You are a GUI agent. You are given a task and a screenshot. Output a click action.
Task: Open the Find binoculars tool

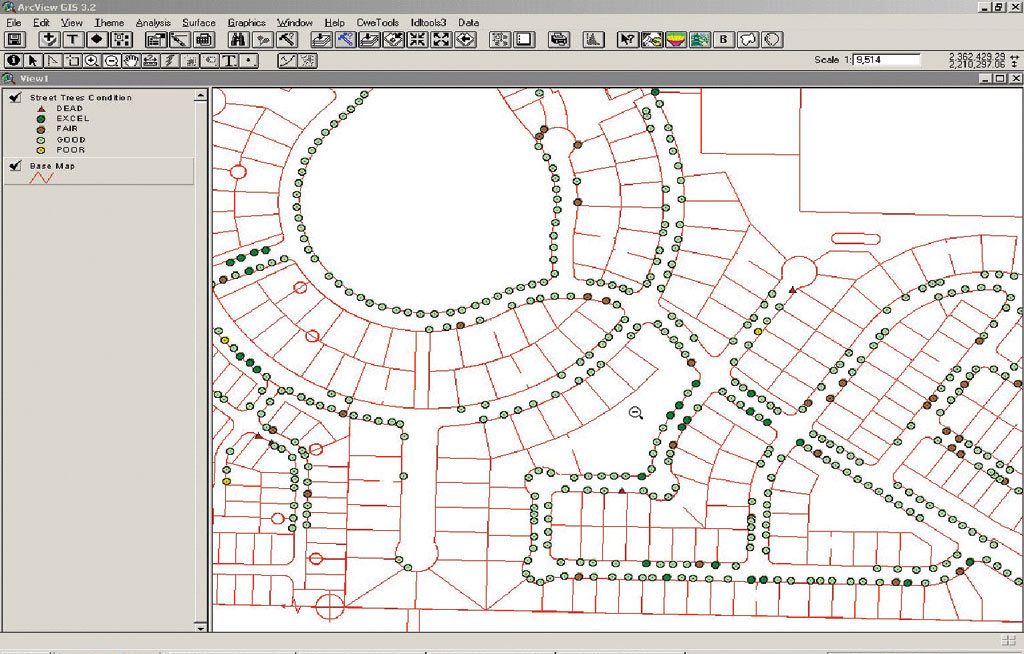238,40
